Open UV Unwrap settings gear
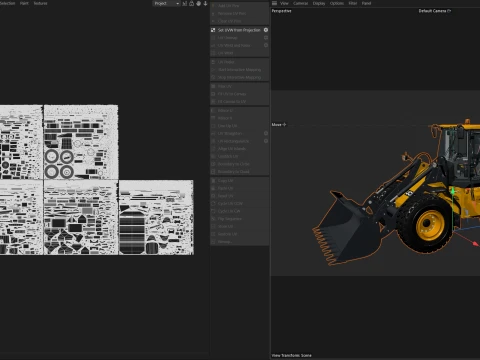This screenshot has width=480, height=360. click(266, 38)
